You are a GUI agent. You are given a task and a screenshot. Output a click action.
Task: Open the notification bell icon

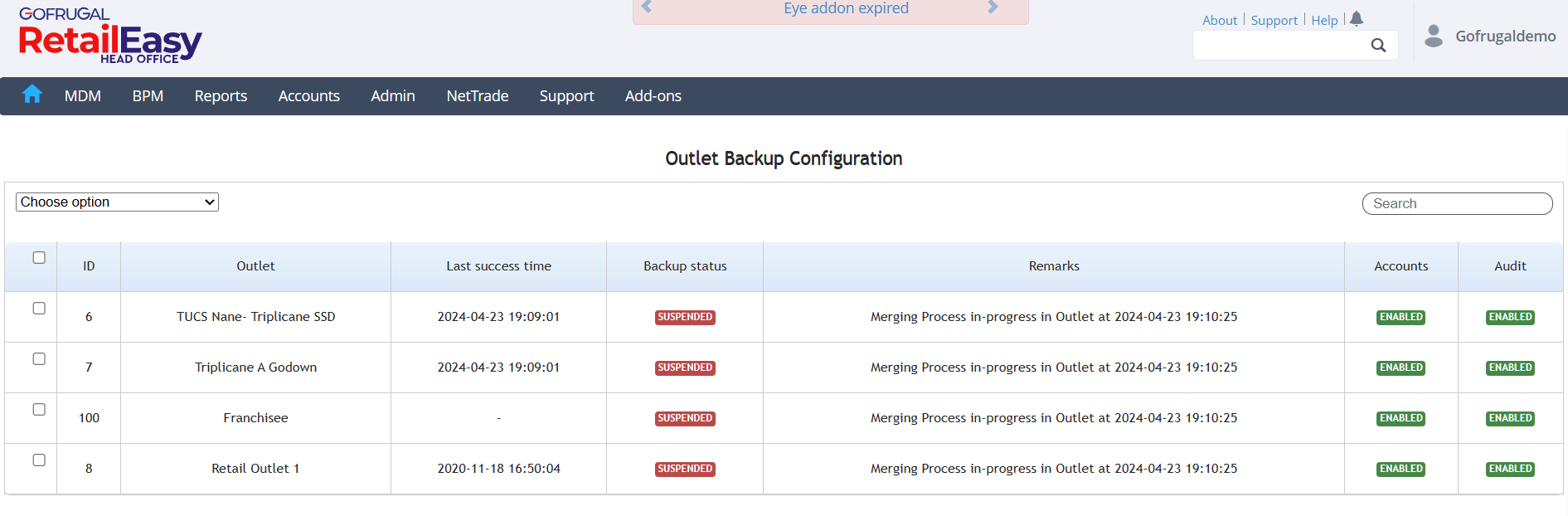tap(1357, 19)
